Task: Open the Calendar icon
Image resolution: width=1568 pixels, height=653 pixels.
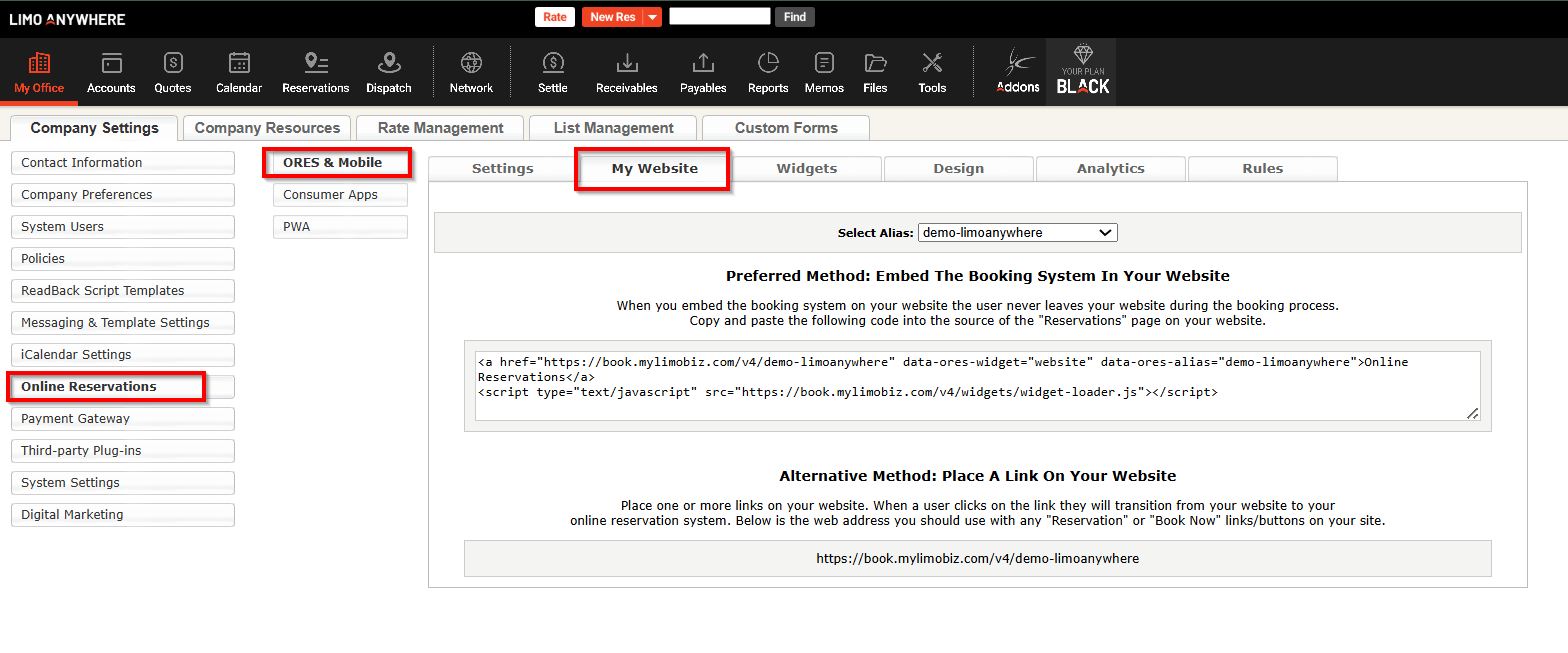Action: 239,63
